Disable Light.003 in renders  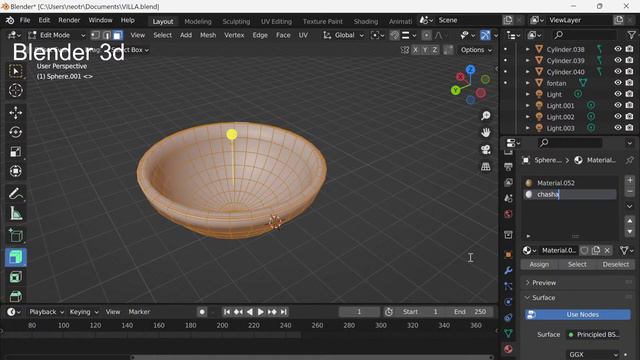[x=629, y=128]
